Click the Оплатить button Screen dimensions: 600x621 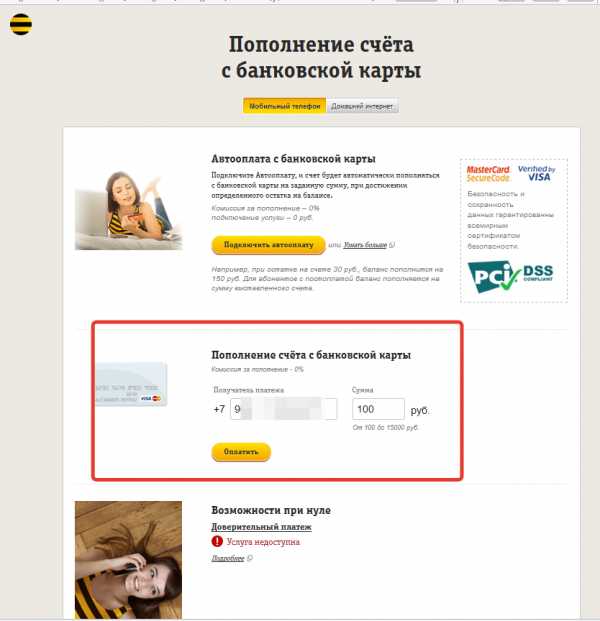[241, 452]
